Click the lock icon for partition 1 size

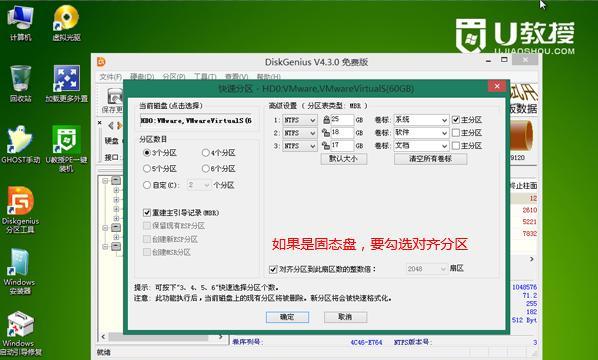[326, 120]
